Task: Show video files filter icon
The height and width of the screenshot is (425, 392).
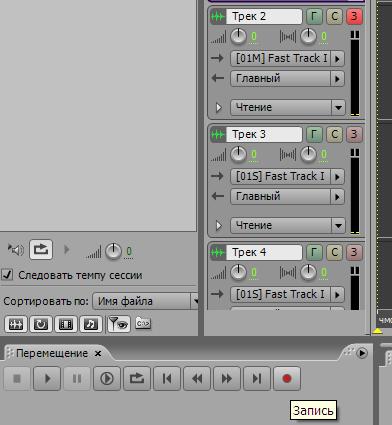Action: point(66,324)
